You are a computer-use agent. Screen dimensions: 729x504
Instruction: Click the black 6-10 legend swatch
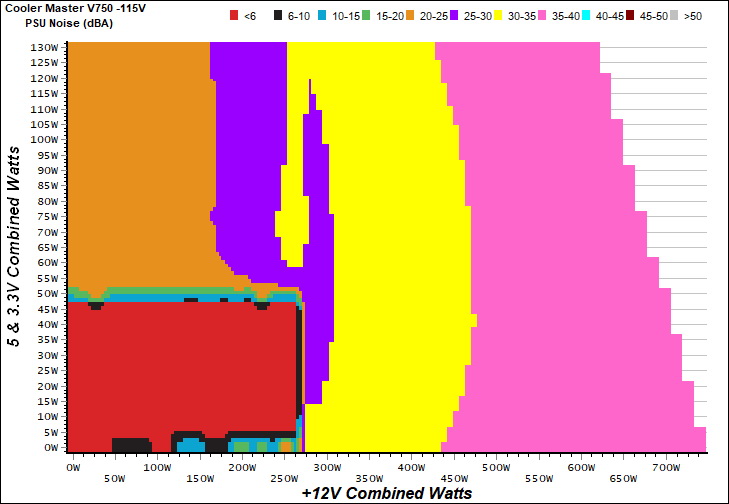277,16
